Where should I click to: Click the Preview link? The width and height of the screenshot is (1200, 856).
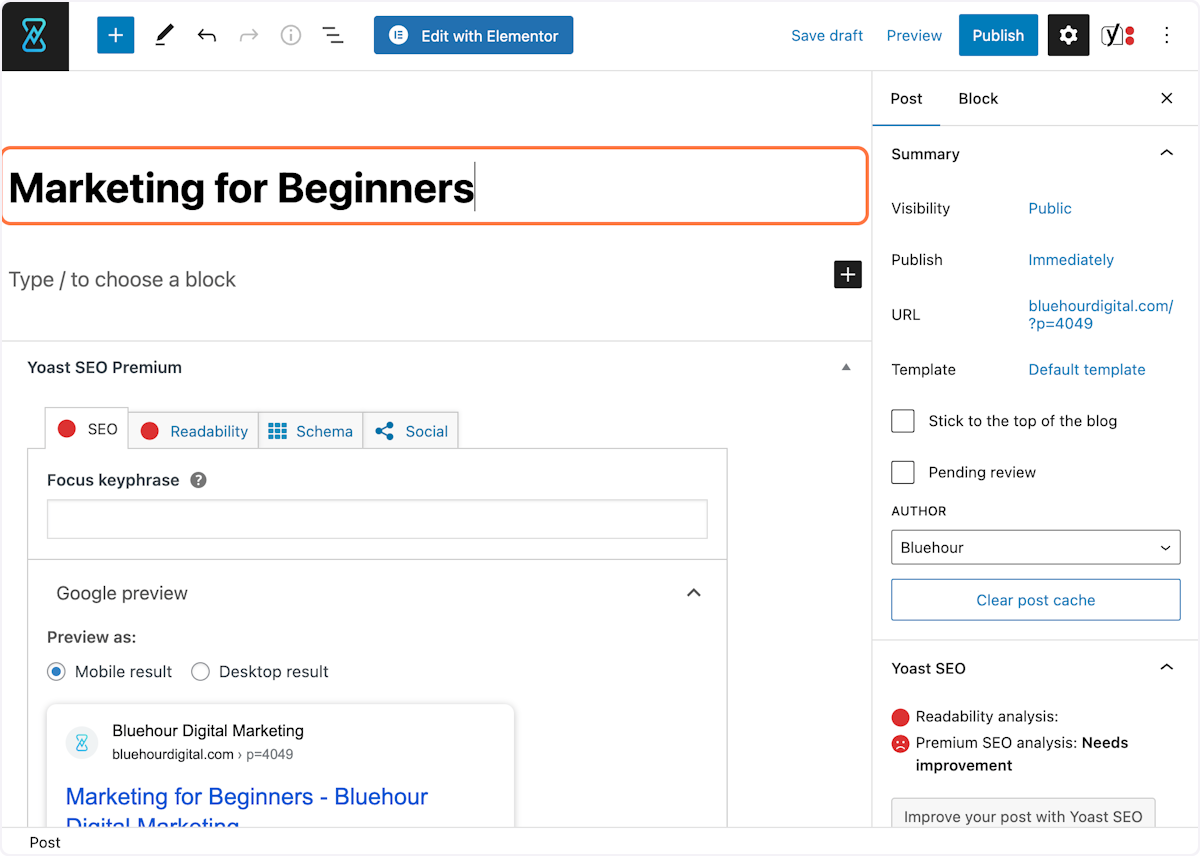click(914, 35)
